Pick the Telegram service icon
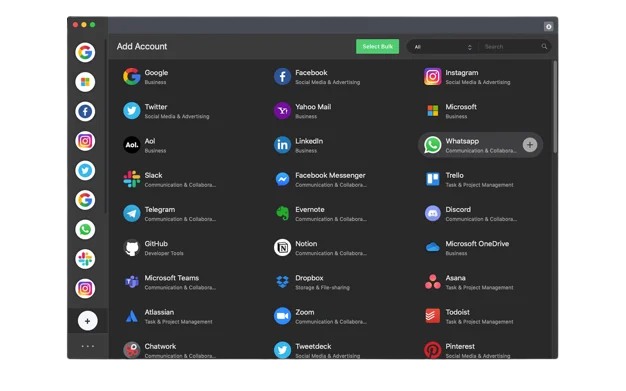The width and height of the screenshot is (626, 391). click(132, 213)
